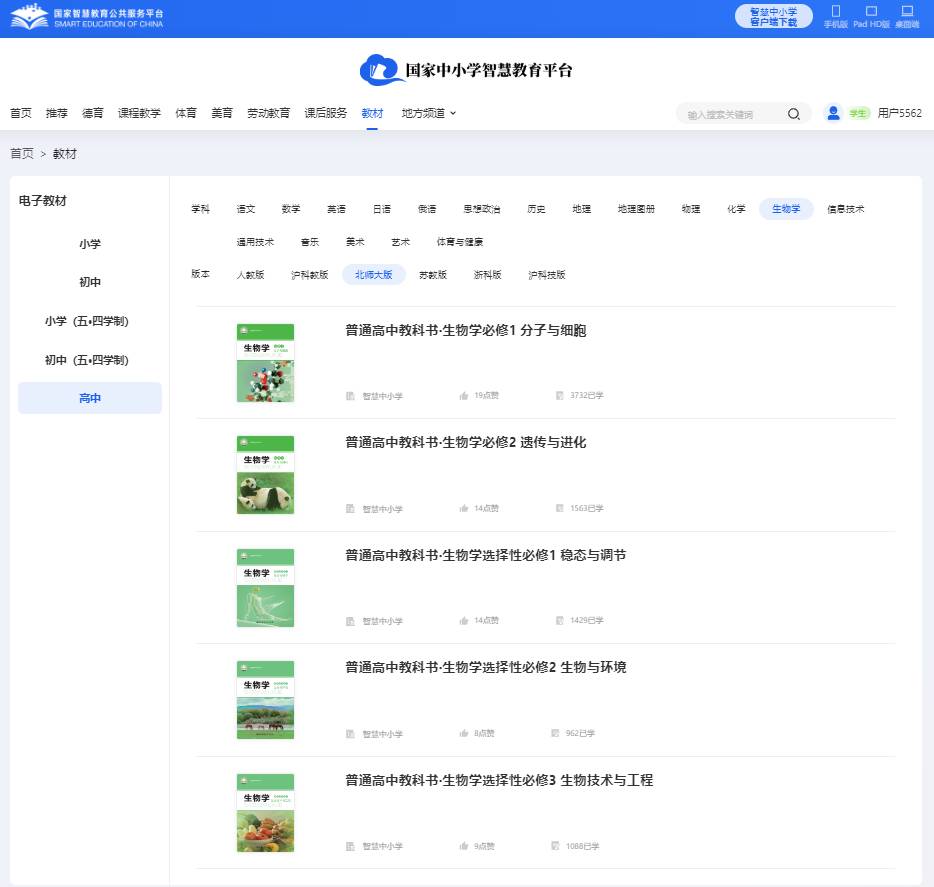Select the 北师大版 version filter

[x=372, y=274]
